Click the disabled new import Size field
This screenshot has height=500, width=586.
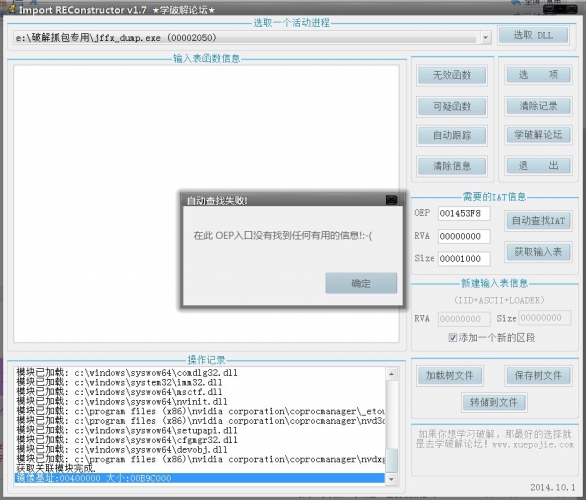(545, 318)
